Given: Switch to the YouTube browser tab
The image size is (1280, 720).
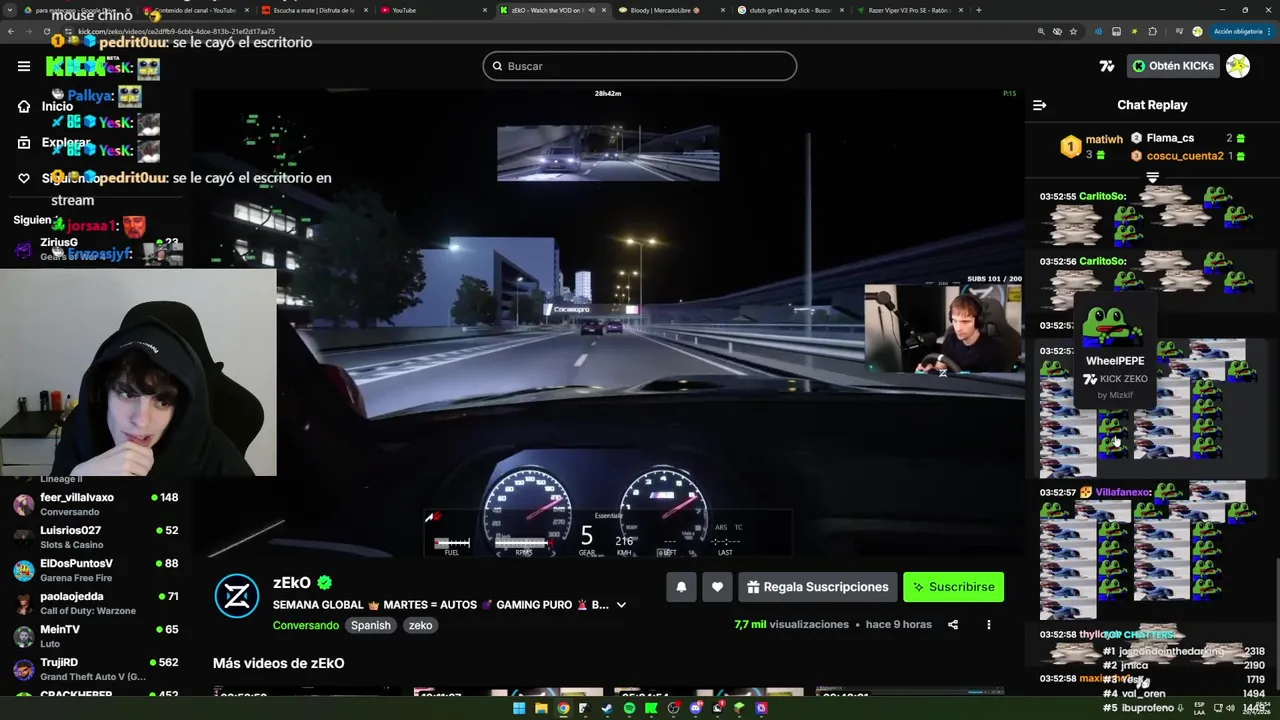Looking at the screenshot, I should tap(433, 10).
